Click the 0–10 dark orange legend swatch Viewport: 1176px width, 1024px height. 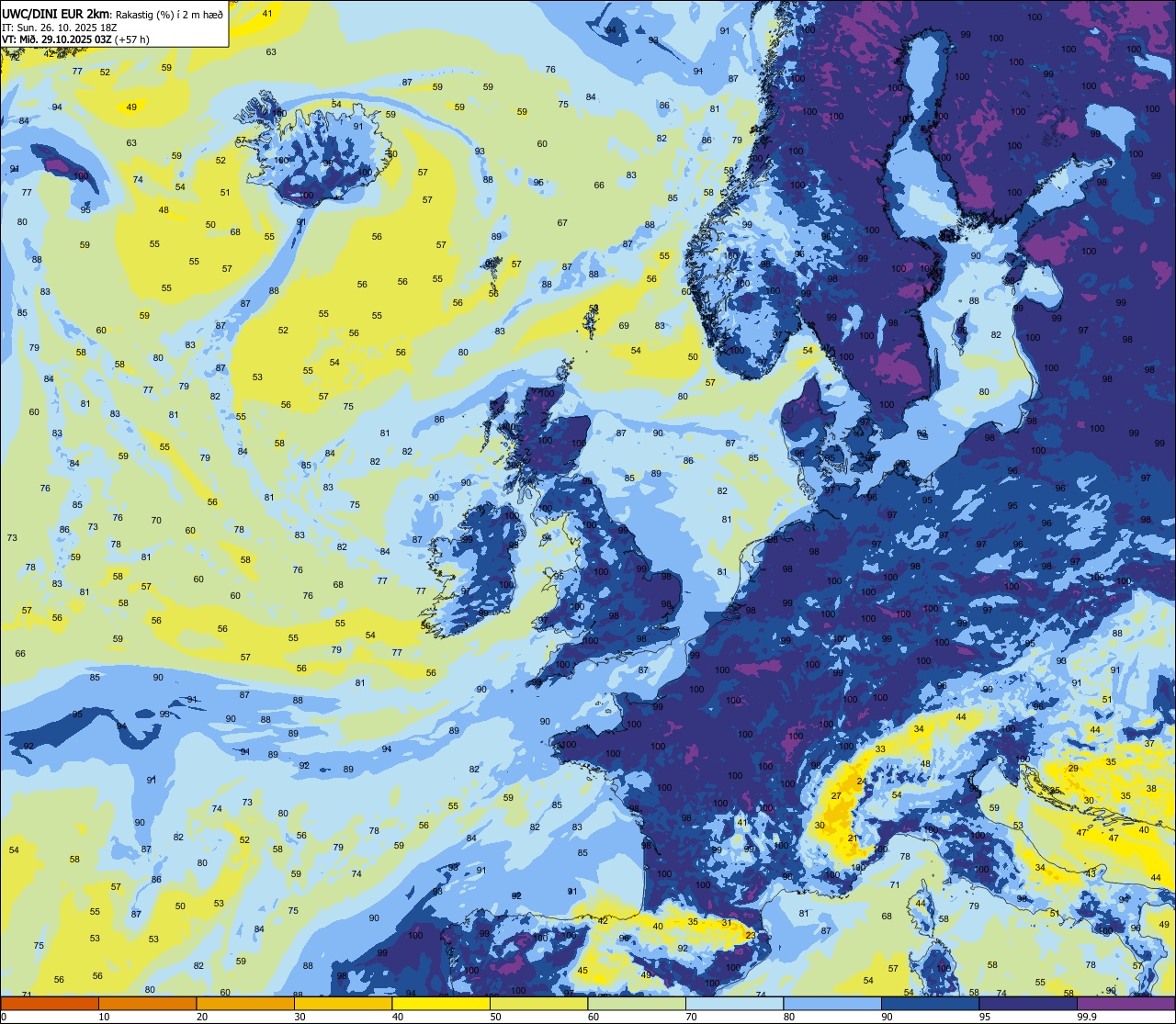point(50,1004)
